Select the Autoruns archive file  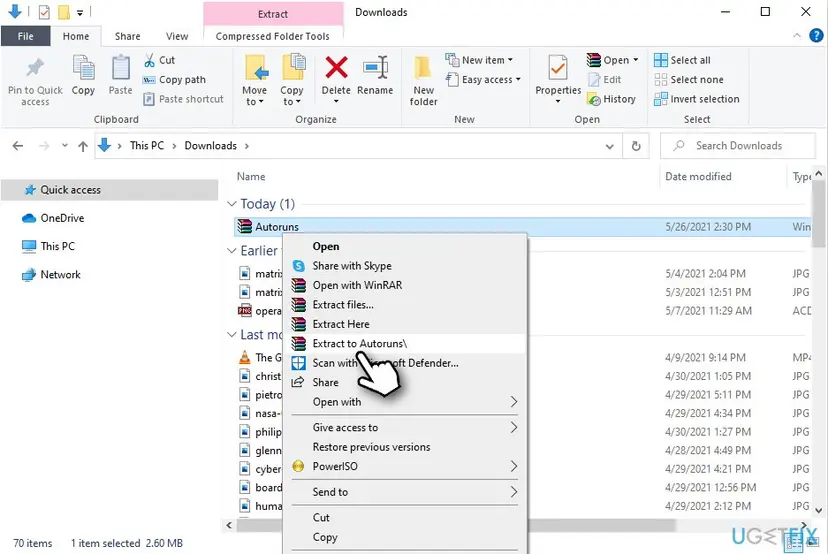522,227
